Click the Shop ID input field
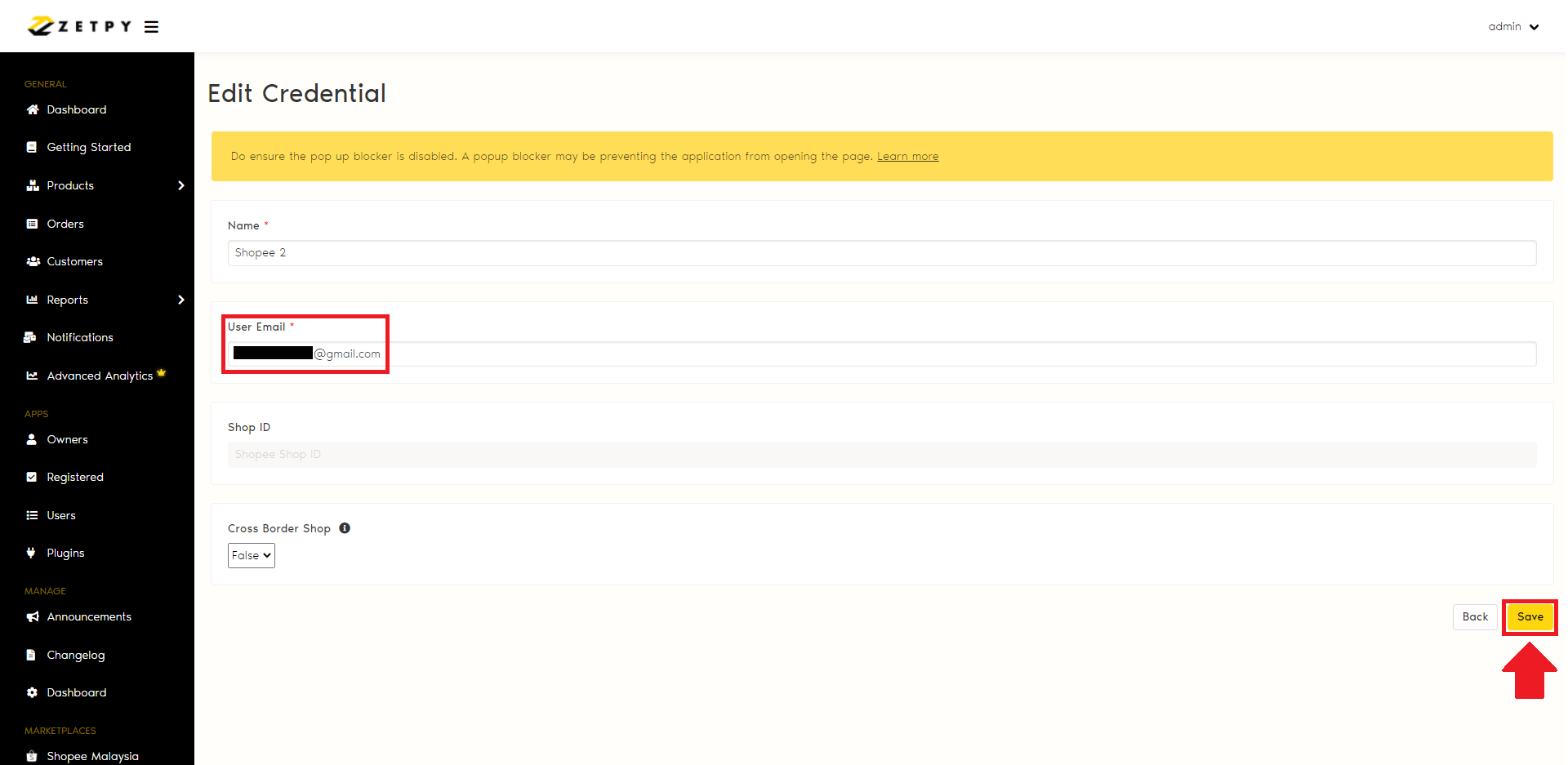 (882, 455)
